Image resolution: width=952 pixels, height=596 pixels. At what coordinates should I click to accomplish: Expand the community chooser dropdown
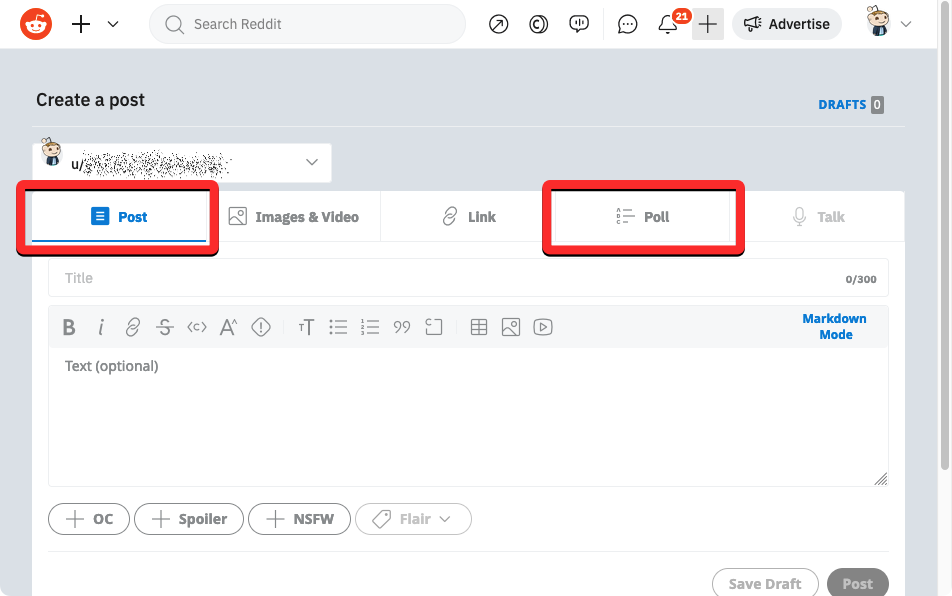click(x=311, y=162)
